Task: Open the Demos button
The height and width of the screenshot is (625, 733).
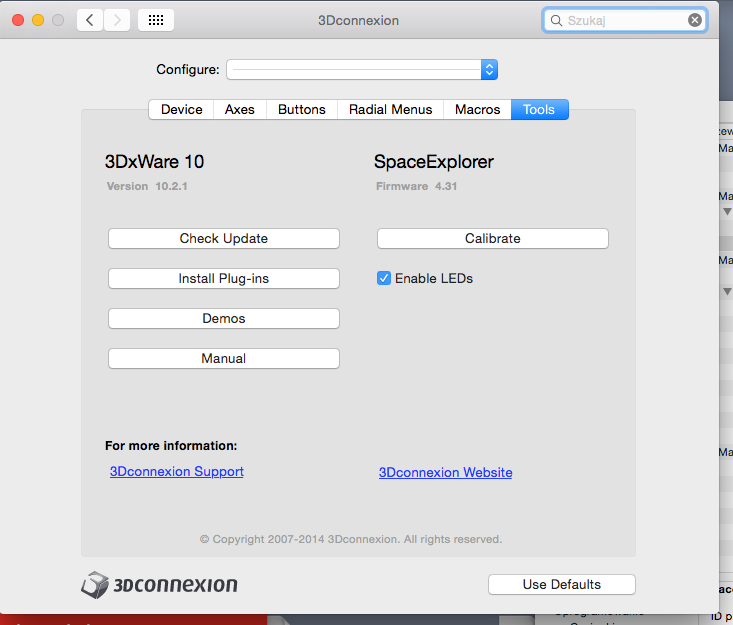Action: click(224, 318)
